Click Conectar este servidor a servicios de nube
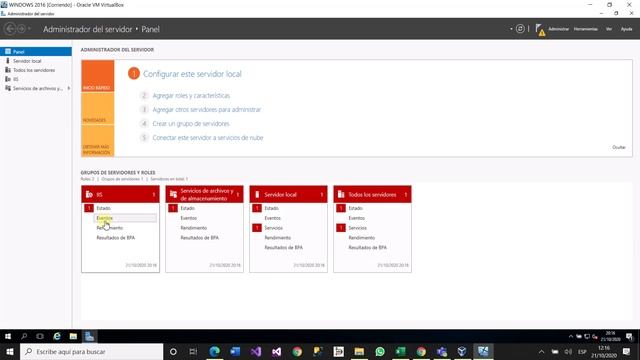 point(208,138)
